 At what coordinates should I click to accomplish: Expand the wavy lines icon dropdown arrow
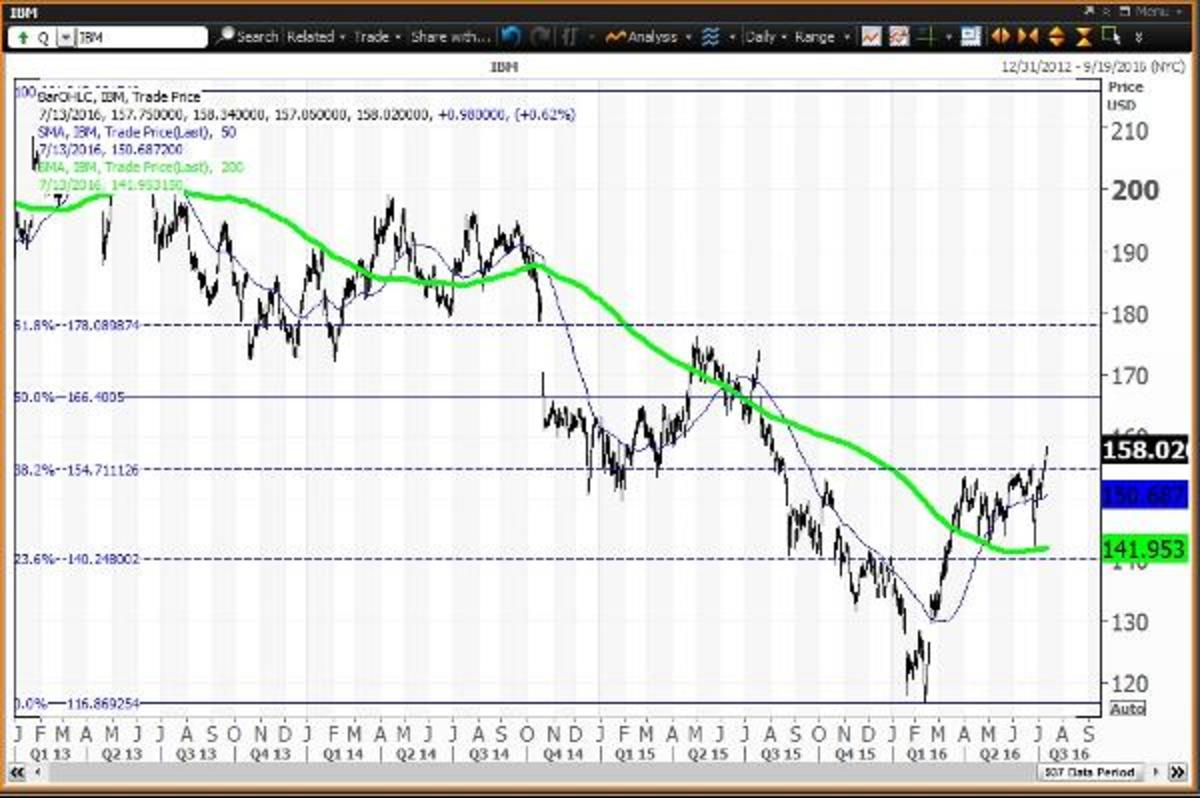(x=732, y=37)
